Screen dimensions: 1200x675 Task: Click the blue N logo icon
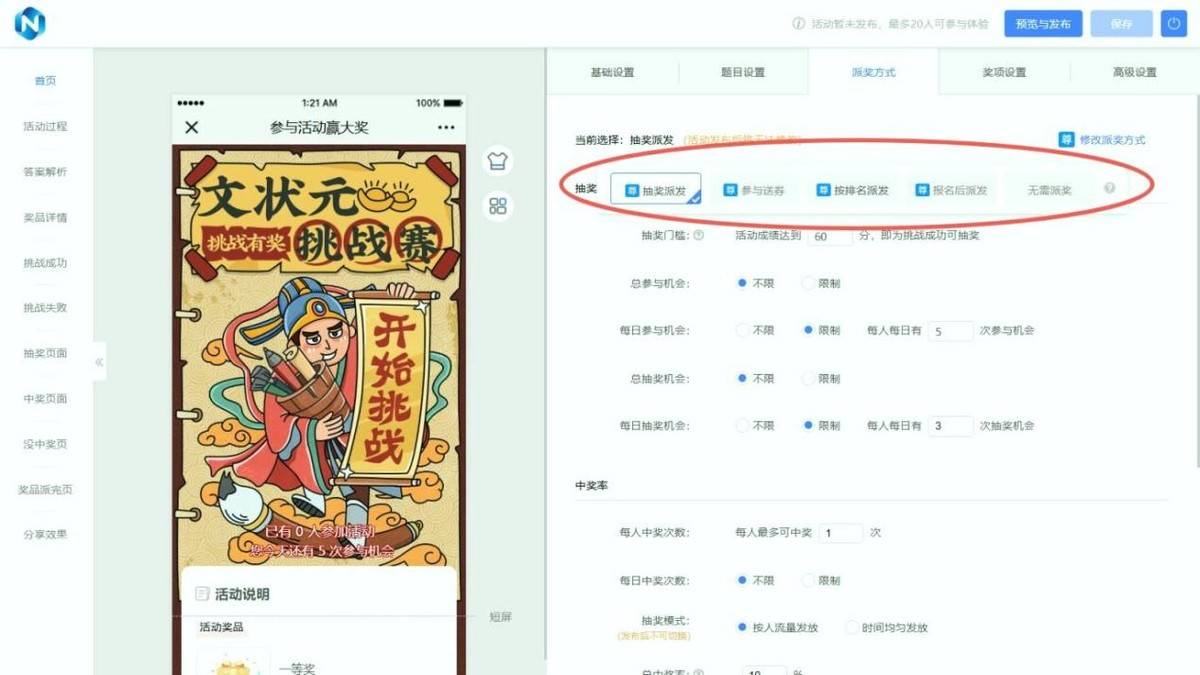click(29, 23)
